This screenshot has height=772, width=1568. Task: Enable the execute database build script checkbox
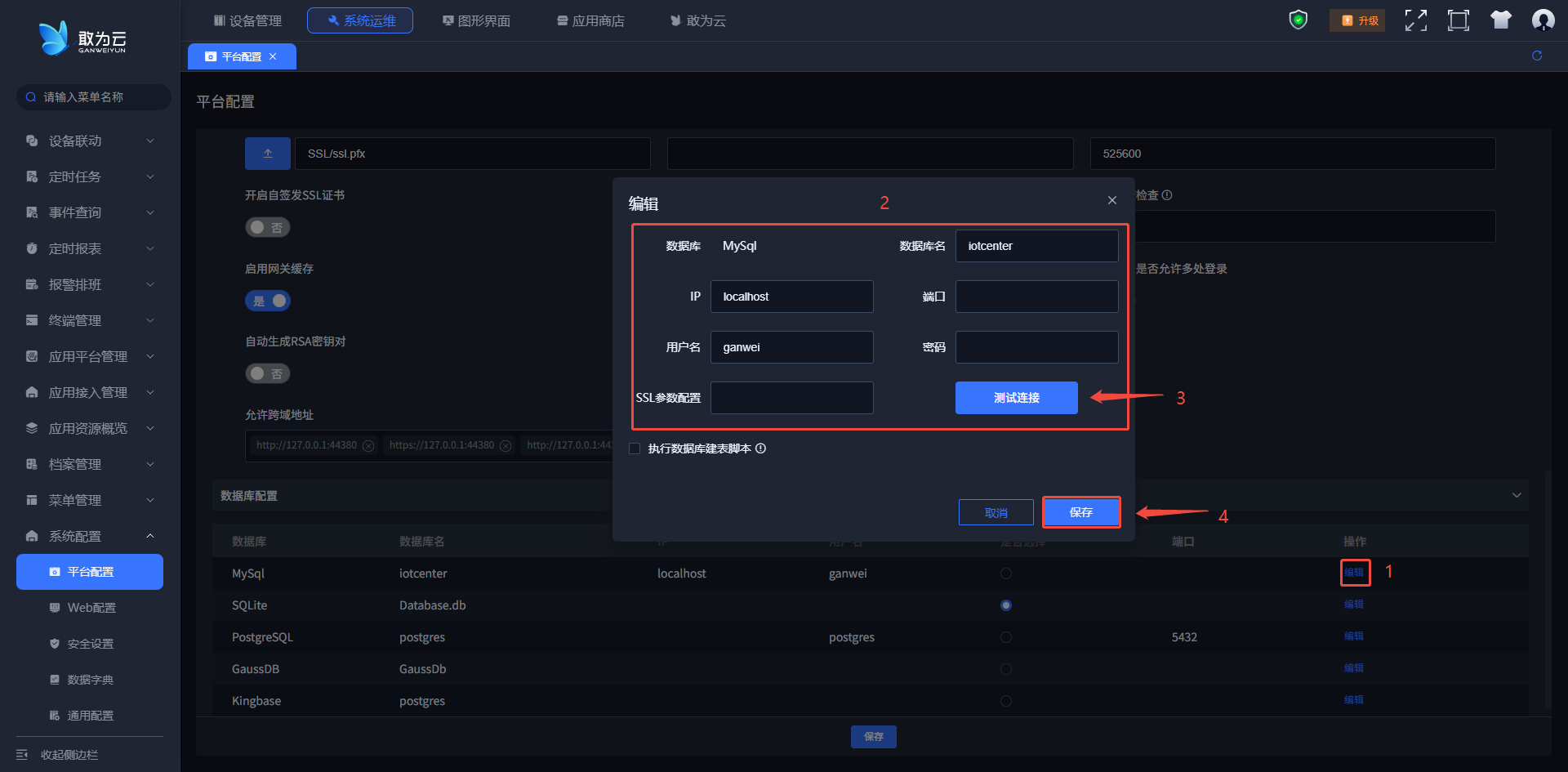635,448
